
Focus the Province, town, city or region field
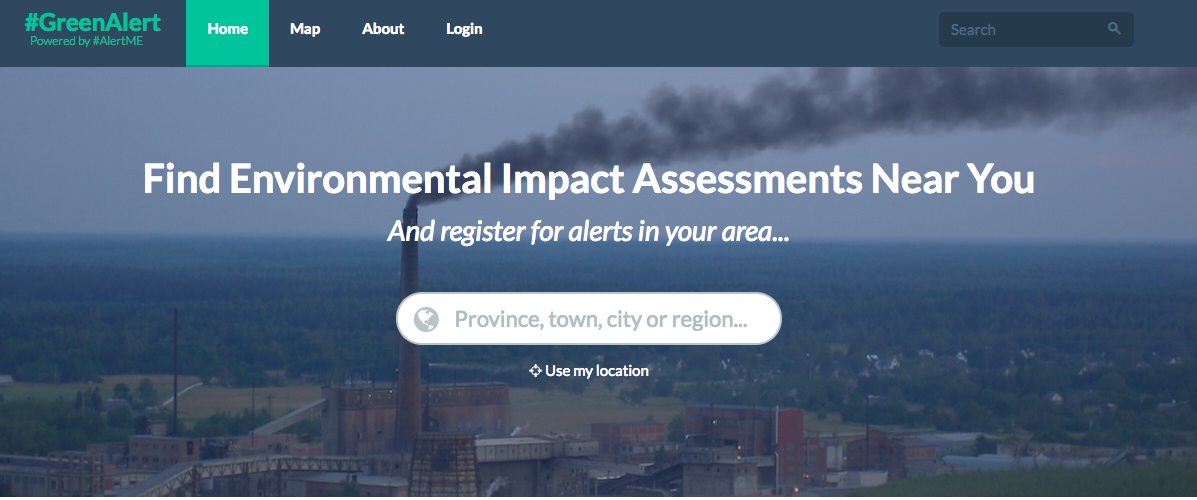(x=589, y=318)
